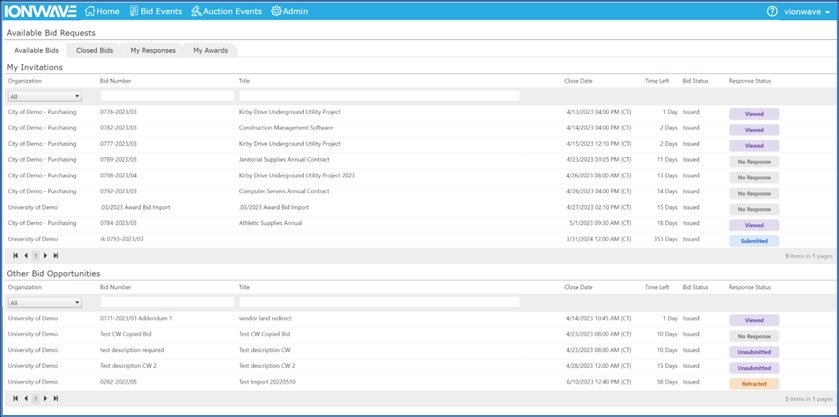The image size is (839, 417).
Task: Open Kirby Drive Underground Utility Project 2023
Action: (x=297, y=176)
